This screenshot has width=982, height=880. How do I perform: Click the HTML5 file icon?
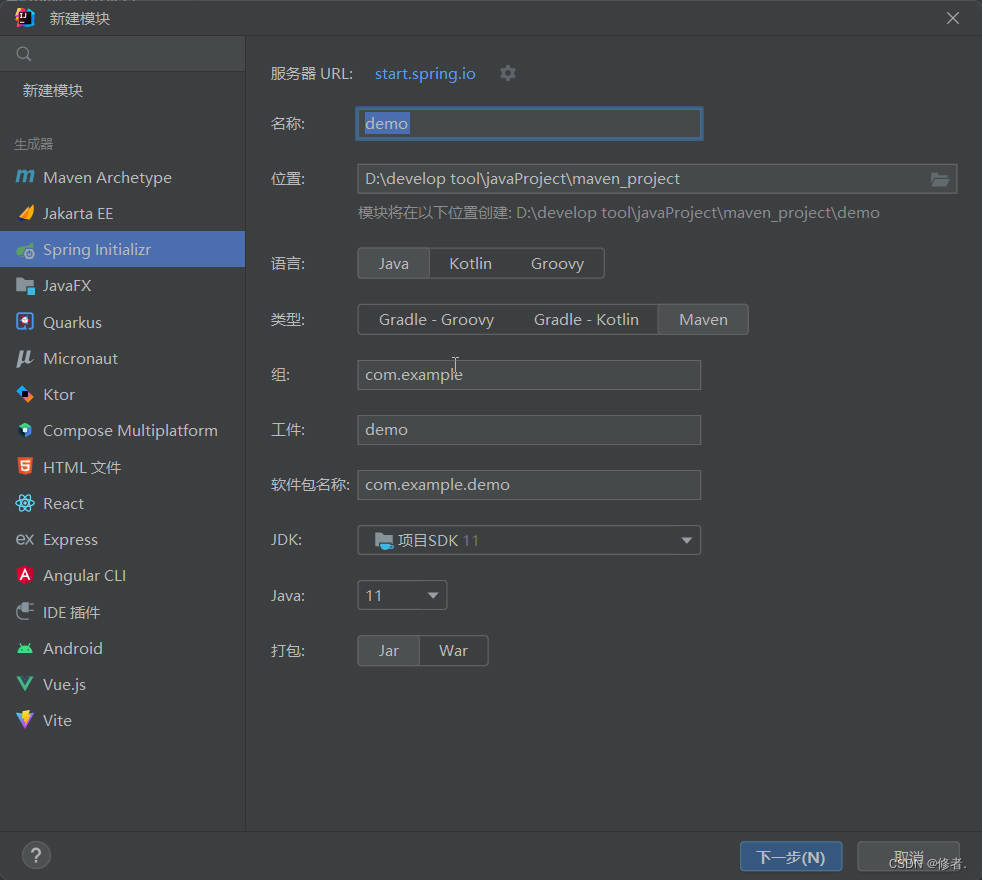coord(25,467)
